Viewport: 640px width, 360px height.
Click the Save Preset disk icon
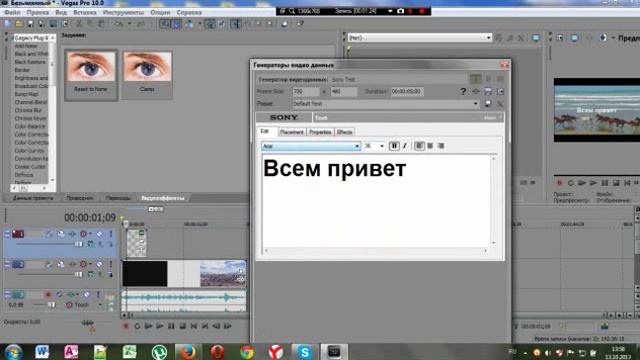[x=488, y=104]
